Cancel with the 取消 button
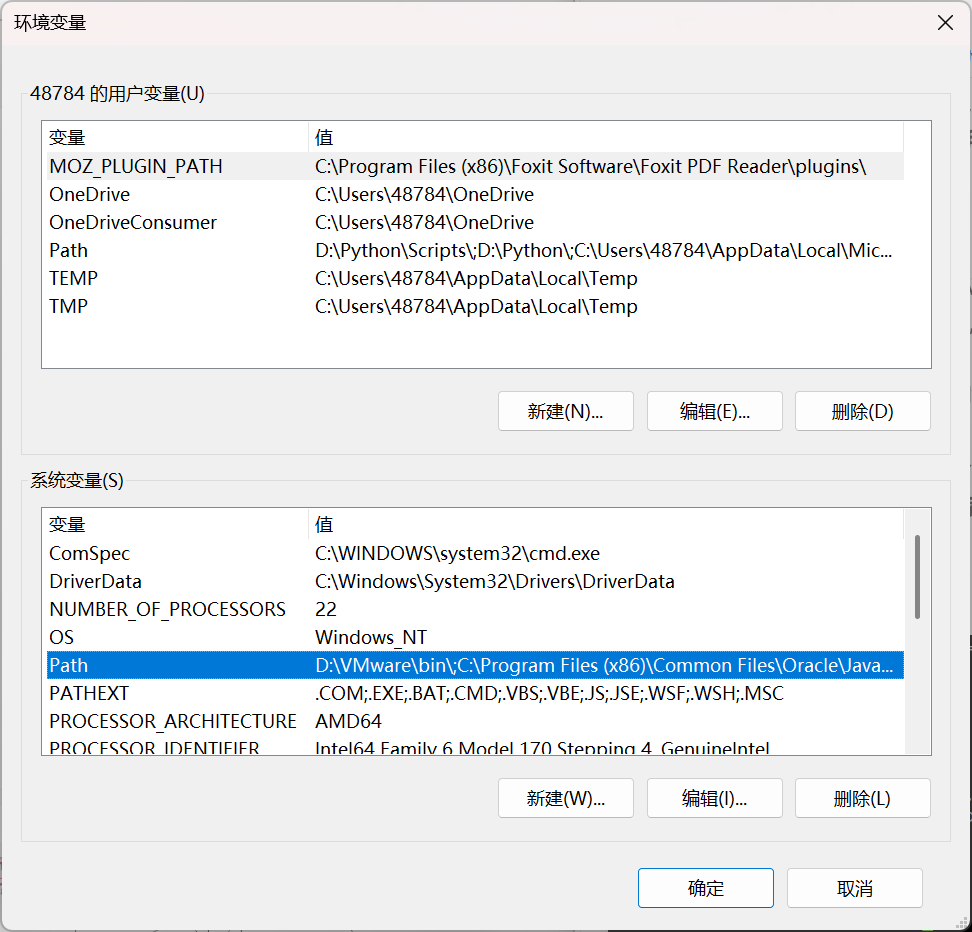 854,888
